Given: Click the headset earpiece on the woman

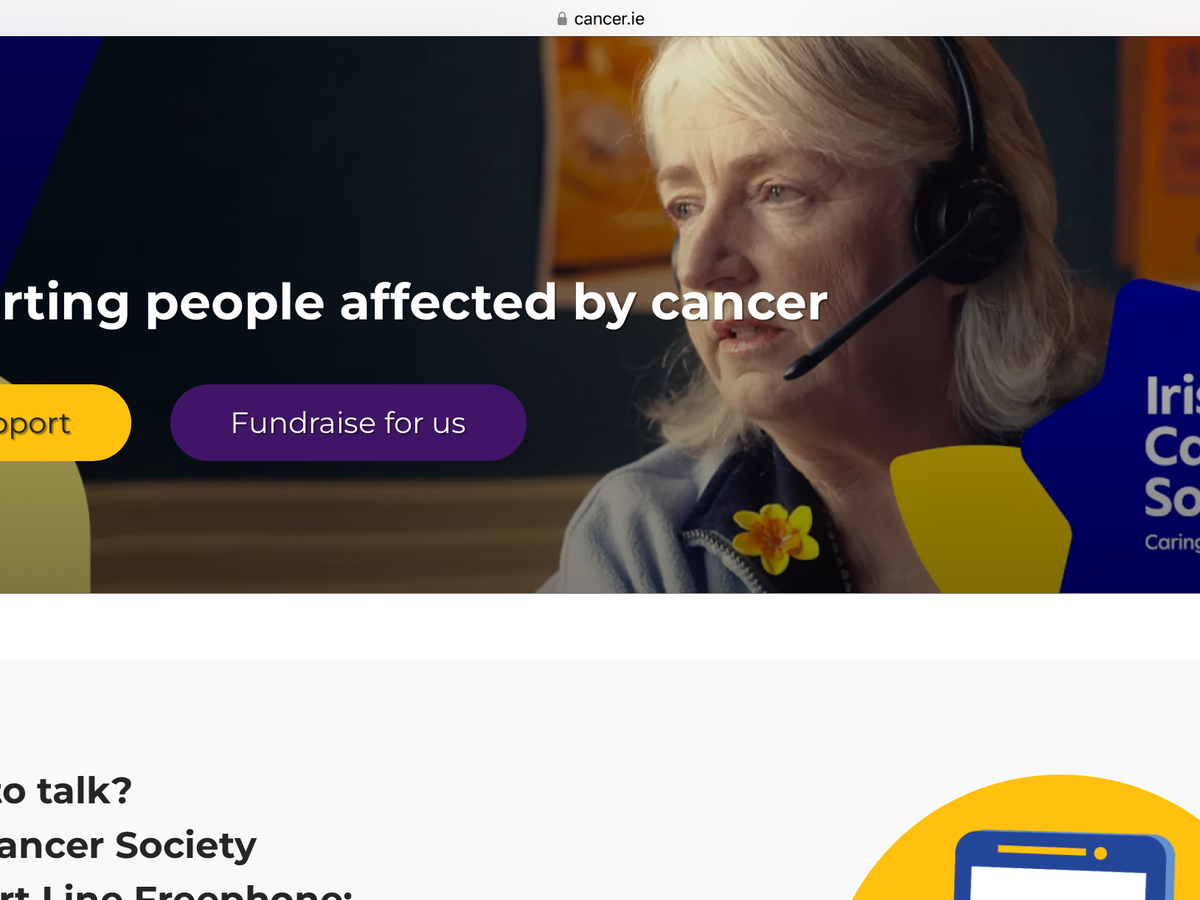Looking at the screenshot, I should pyautogui.click(x=962, y=225).
